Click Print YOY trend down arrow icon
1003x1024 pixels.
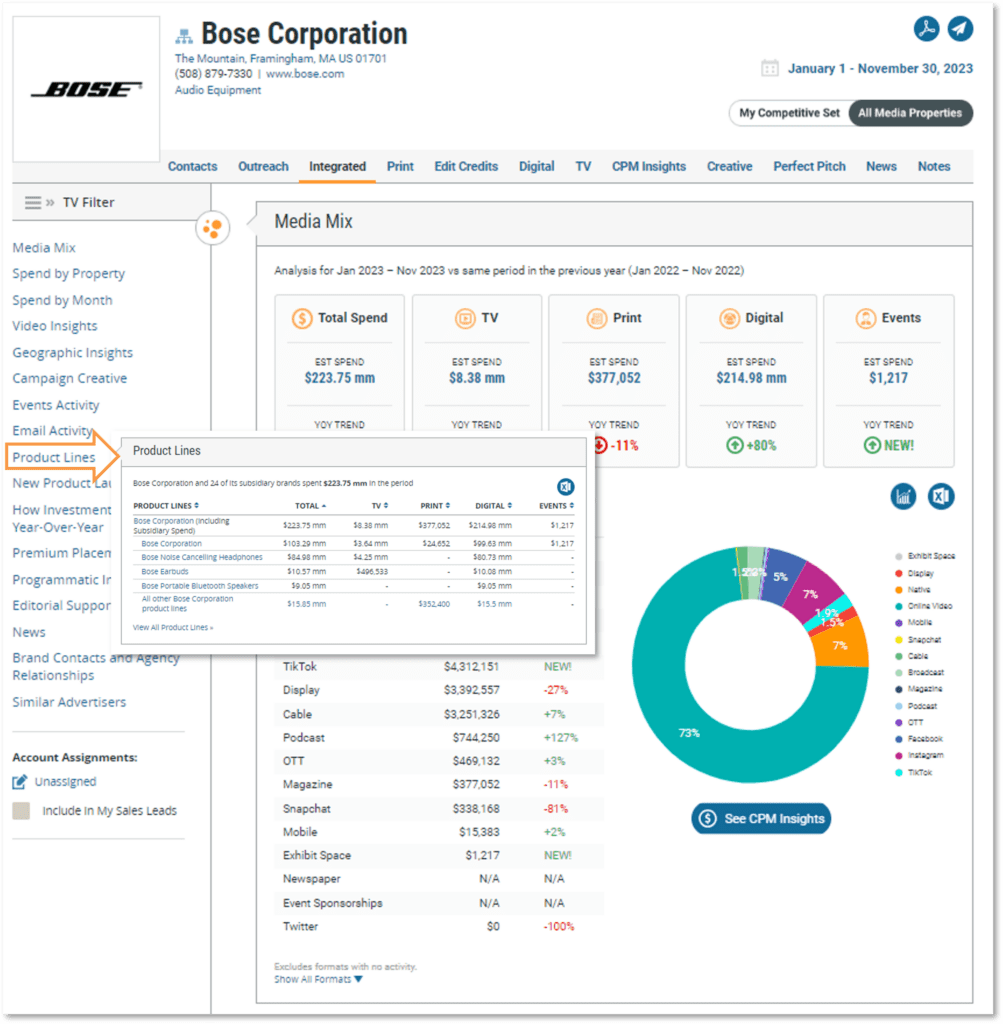click(601, 445)
